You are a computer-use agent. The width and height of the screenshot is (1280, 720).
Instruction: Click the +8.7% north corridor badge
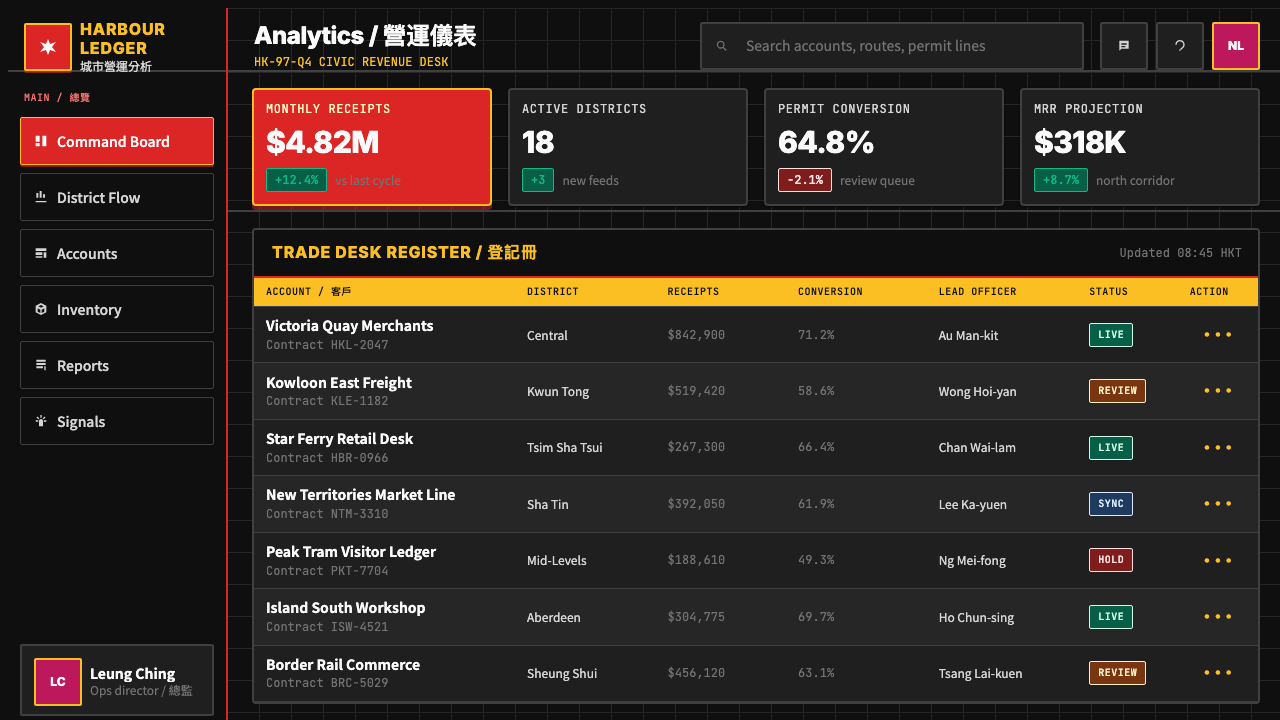pyautogui.click(x=1061, y=180)
